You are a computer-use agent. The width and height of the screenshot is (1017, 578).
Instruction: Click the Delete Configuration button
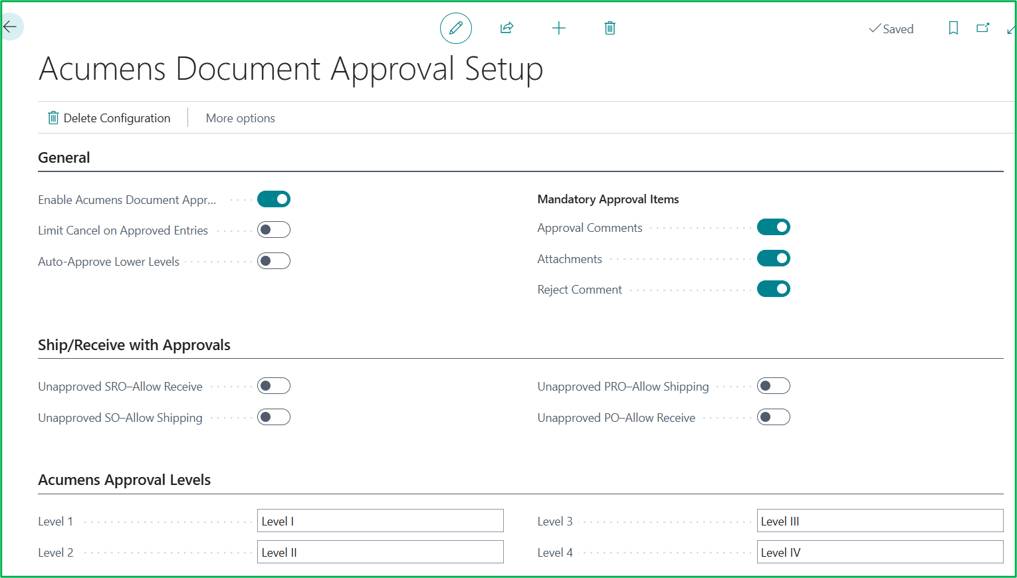coord(109,118)
